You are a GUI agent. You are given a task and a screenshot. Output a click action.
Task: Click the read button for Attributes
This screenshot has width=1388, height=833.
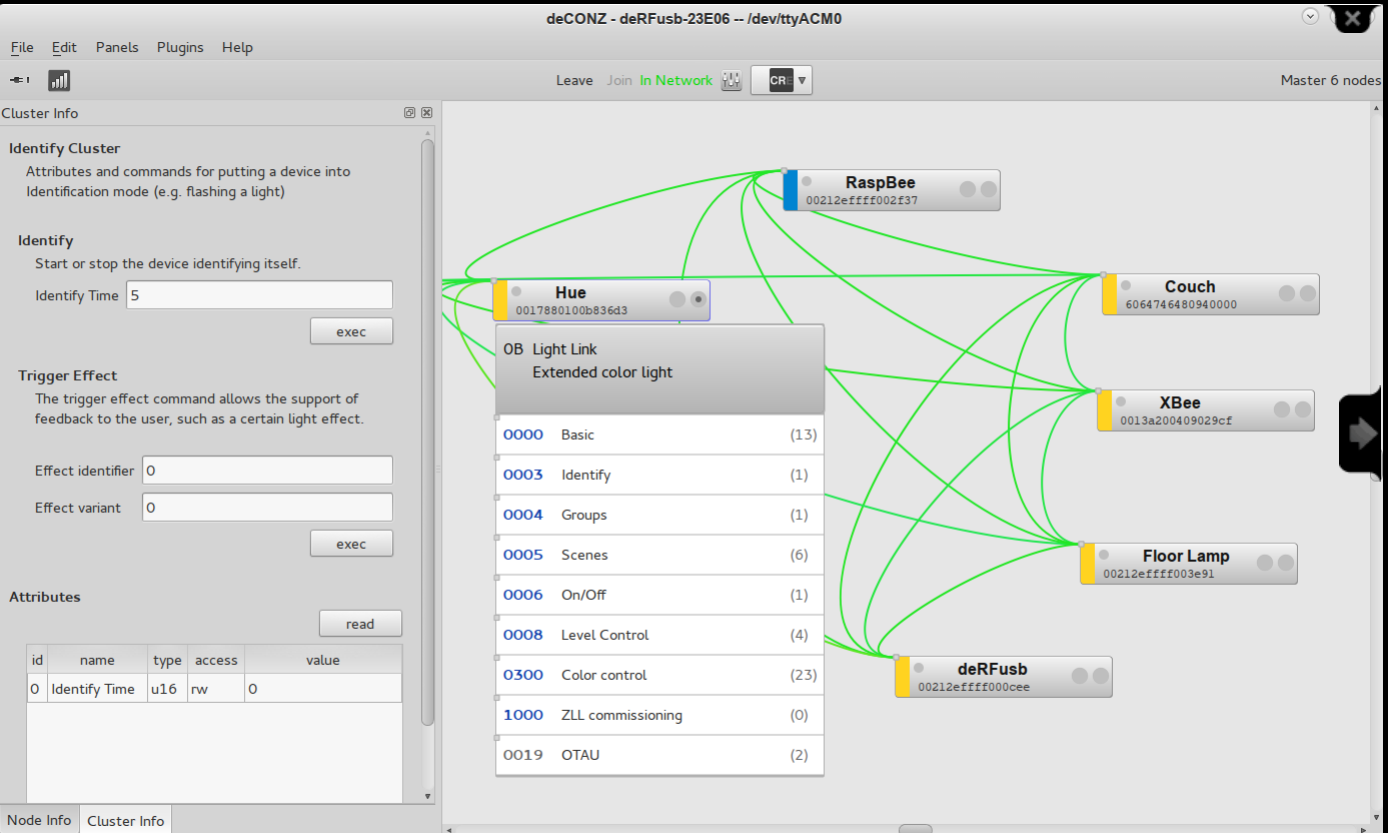coord(360,624)
